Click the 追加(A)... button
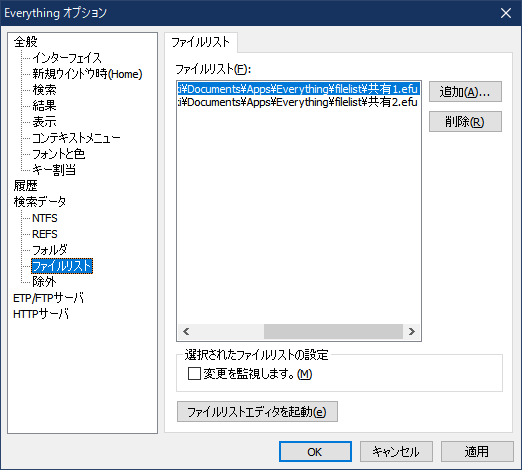522x470 pixels. click(465, 91)
